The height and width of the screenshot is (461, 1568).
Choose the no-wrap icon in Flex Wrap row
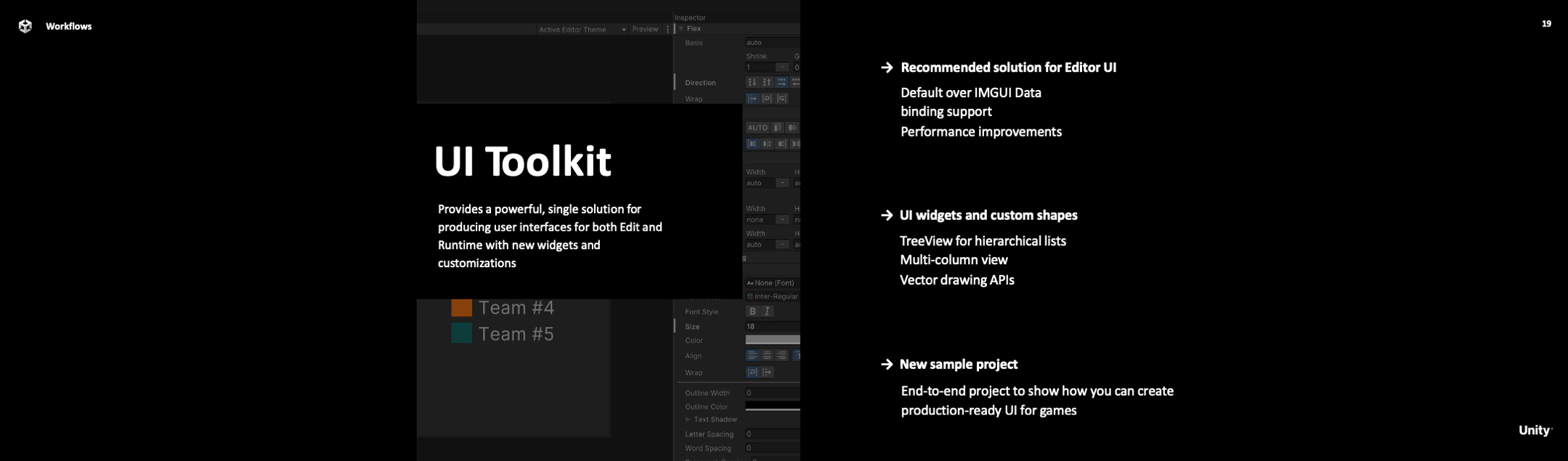coord(752,98)
